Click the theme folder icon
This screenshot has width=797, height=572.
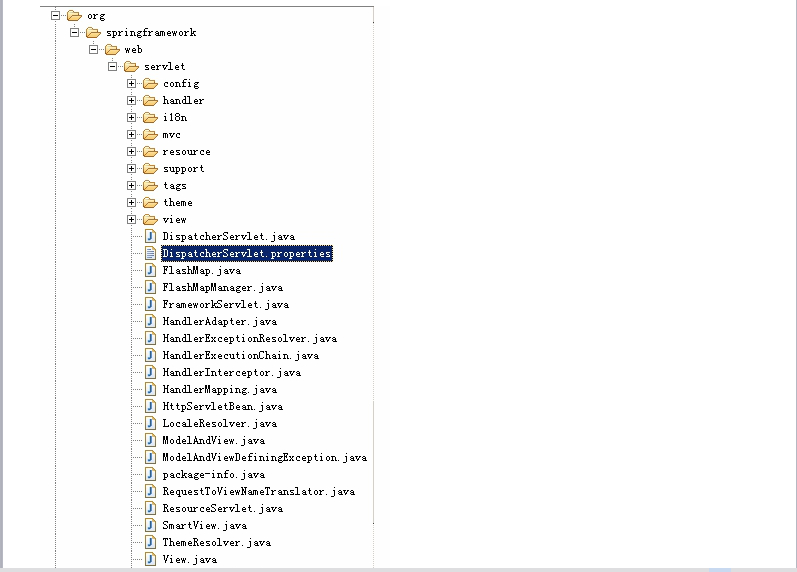150,202
